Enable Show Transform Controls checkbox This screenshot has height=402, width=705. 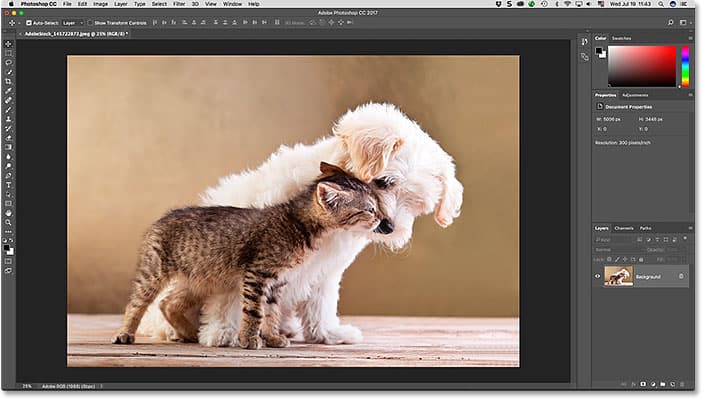tap(89, 21)
